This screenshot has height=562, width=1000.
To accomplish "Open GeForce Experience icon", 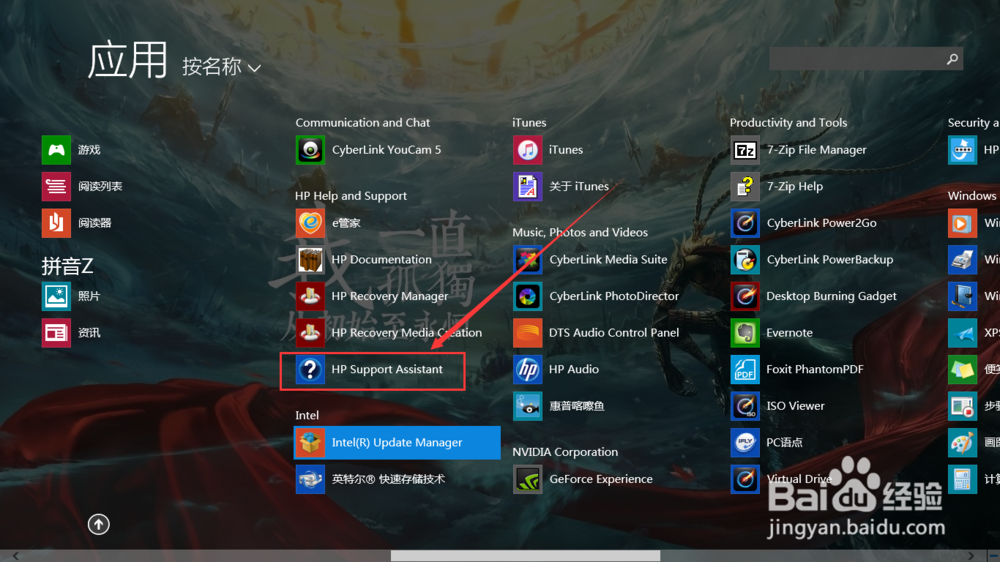I will point(527,479).
